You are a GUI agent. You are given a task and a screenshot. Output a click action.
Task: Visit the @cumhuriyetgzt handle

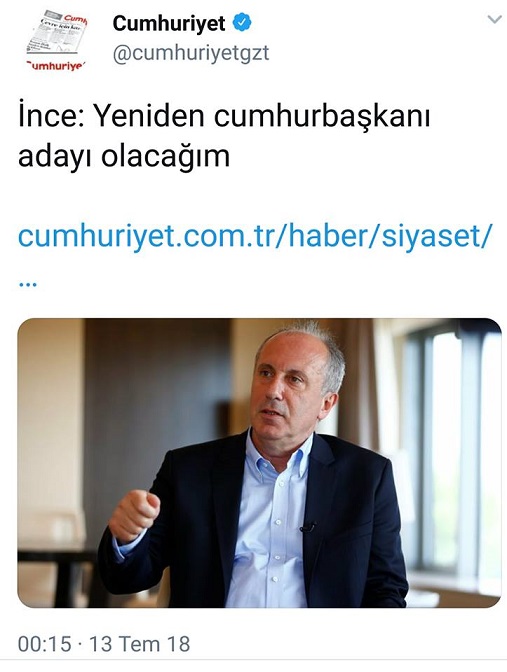tap(191, 53)
